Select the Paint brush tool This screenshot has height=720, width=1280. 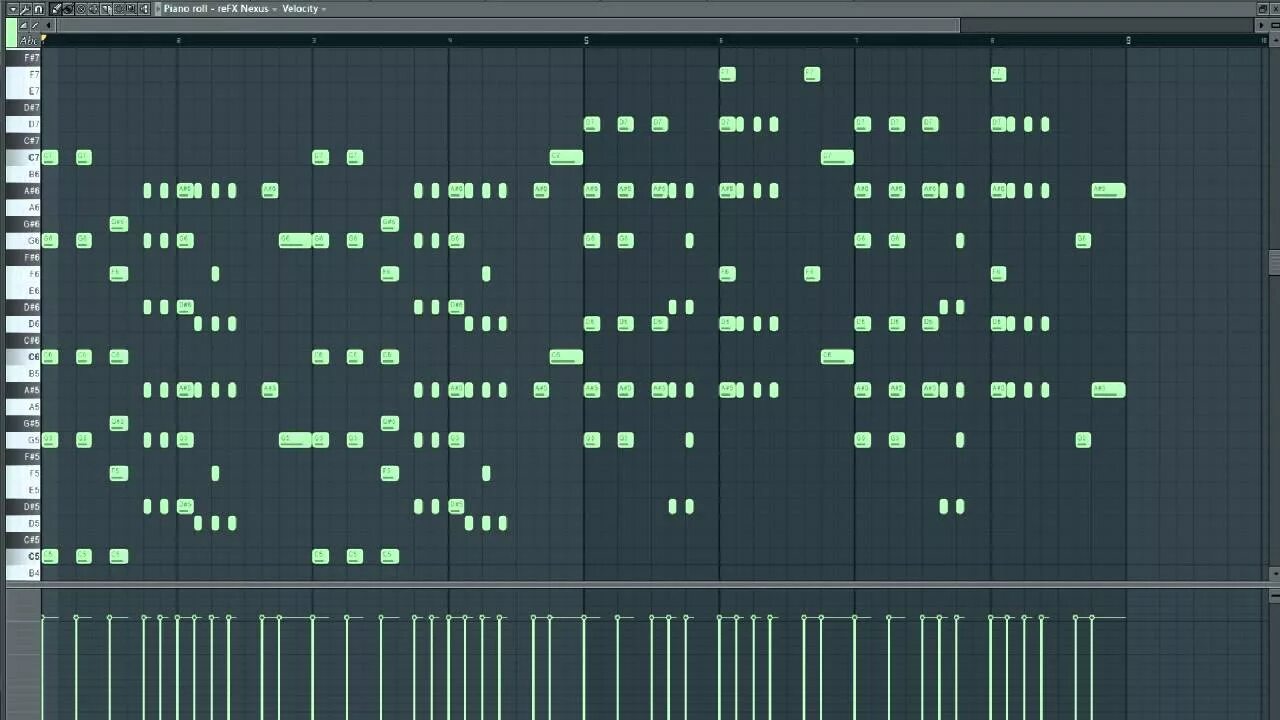tap(68, 9)
